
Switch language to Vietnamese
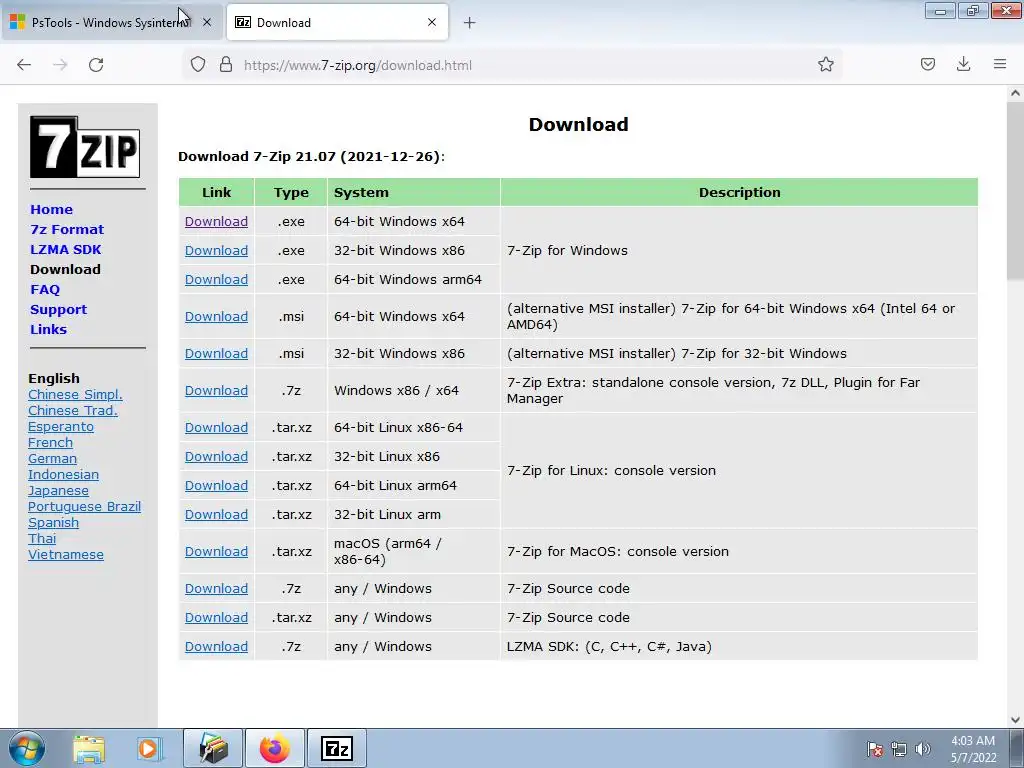click(66, 554)
